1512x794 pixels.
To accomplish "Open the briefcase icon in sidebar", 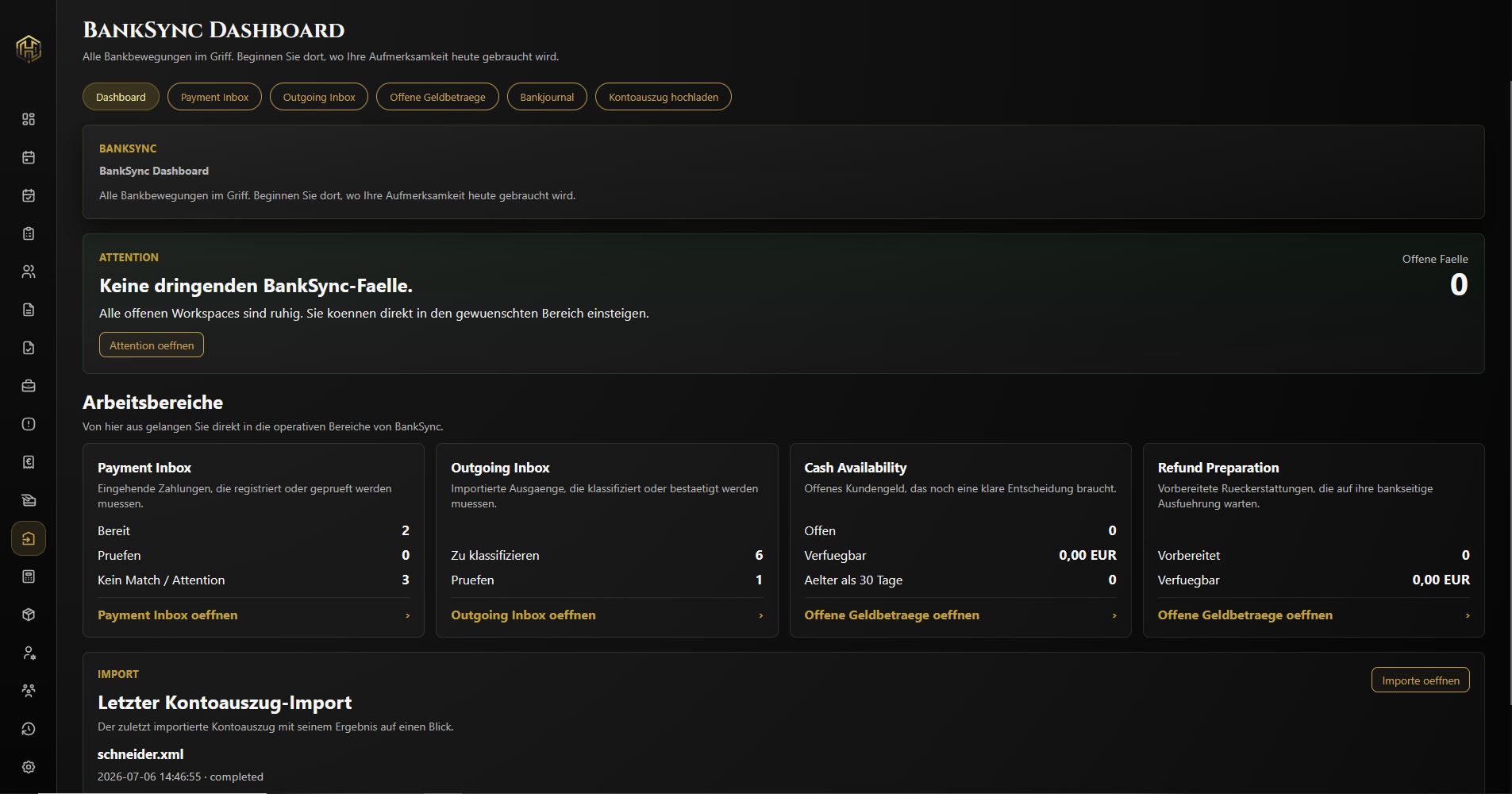I will (x=29, y=386).
